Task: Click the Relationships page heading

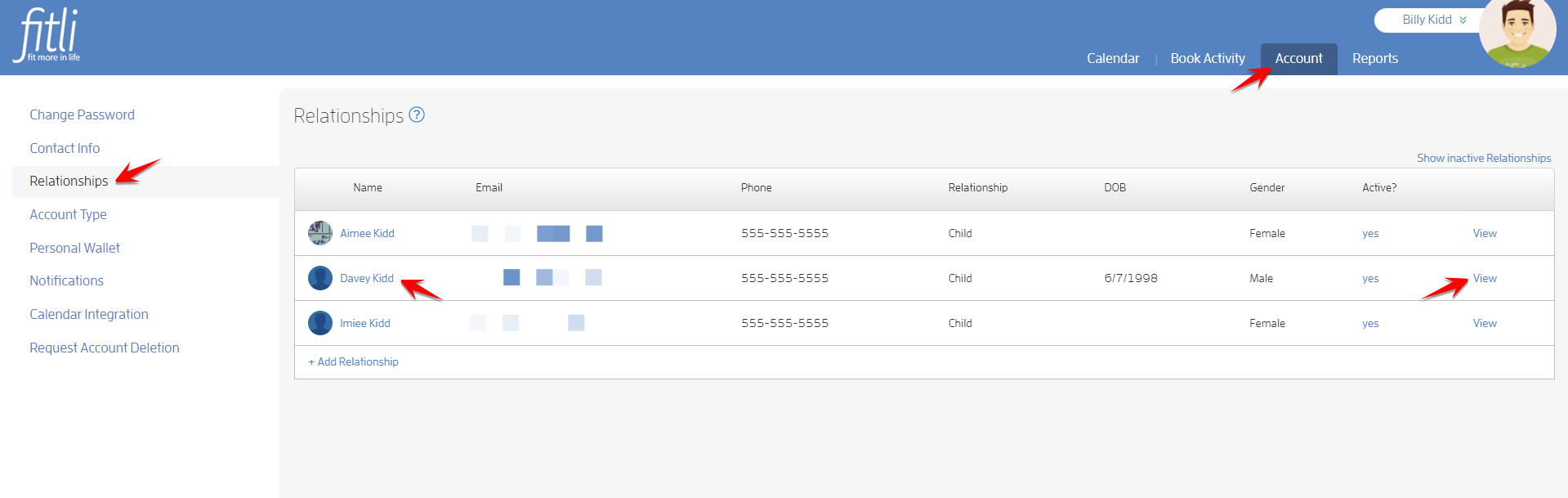Action: (349, 115)
